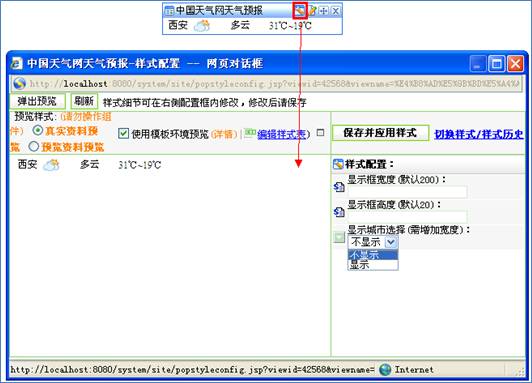Click the icon beside display box width
This screenshot has height=383, width=532.
coord(339,187)
